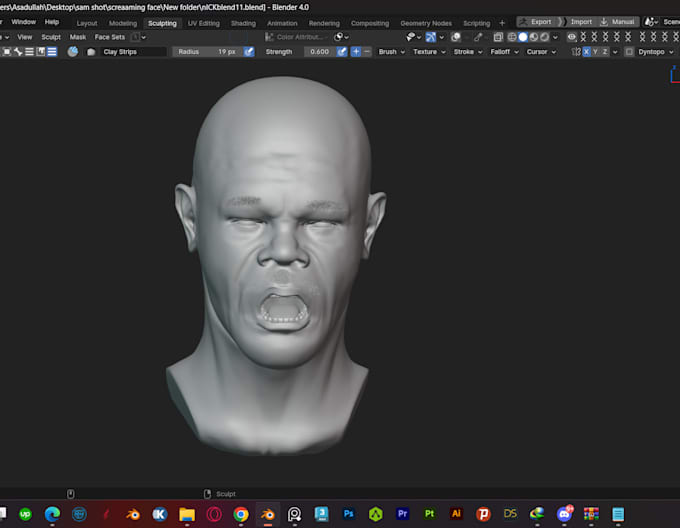Click the Import button
This screenshot has height=528, width=680.
580,22
